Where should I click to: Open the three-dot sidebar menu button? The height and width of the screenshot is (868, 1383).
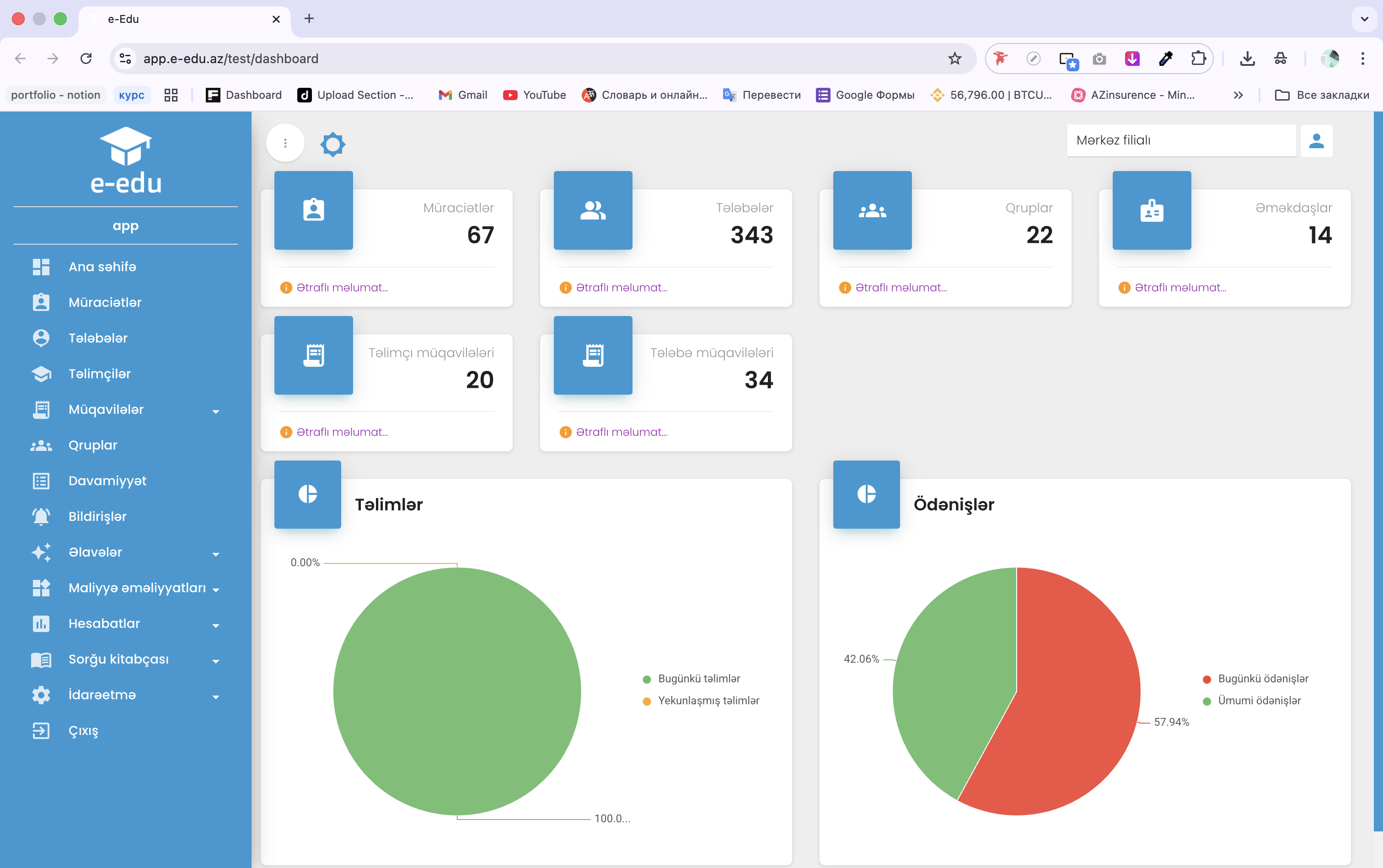(x=285, y=142)
